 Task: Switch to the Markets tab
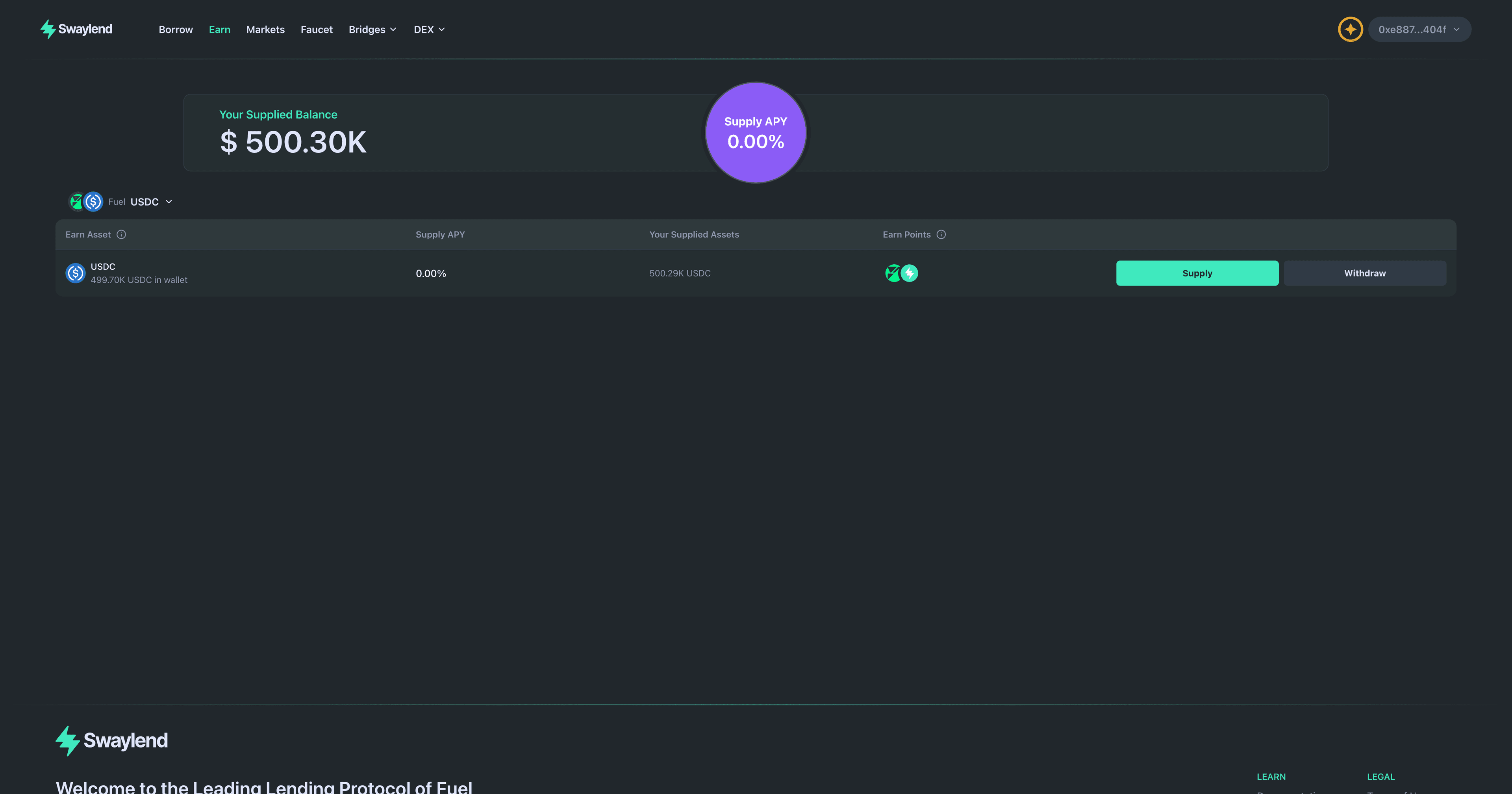tap(265, 29)
